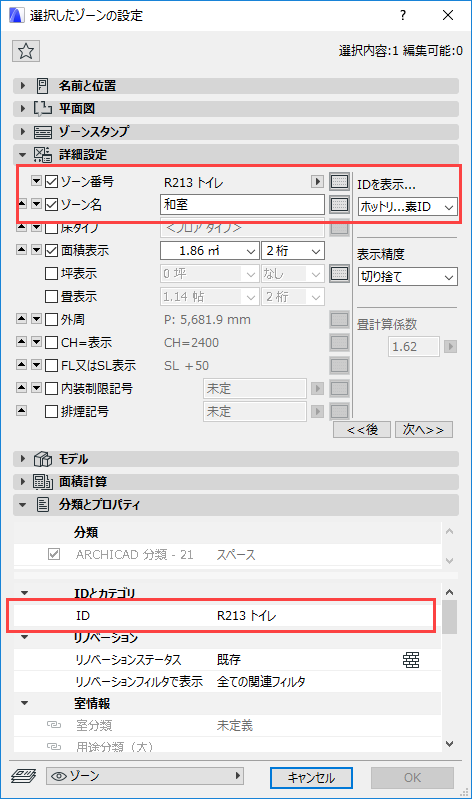Enable the FL又はSL表示 checkbox
472x799 pixels.
(x=51, y=365)
